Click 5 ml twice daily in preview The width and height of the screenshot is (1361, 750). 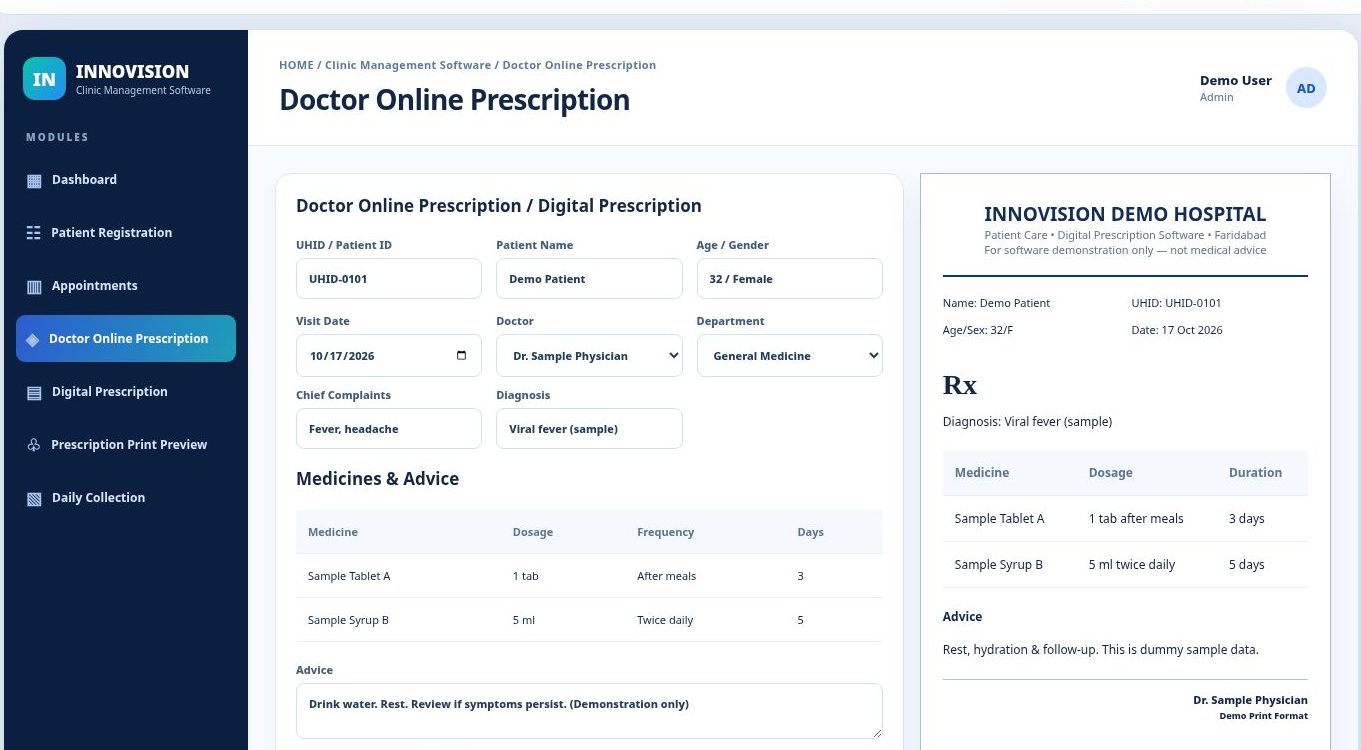click(1132, 565)
